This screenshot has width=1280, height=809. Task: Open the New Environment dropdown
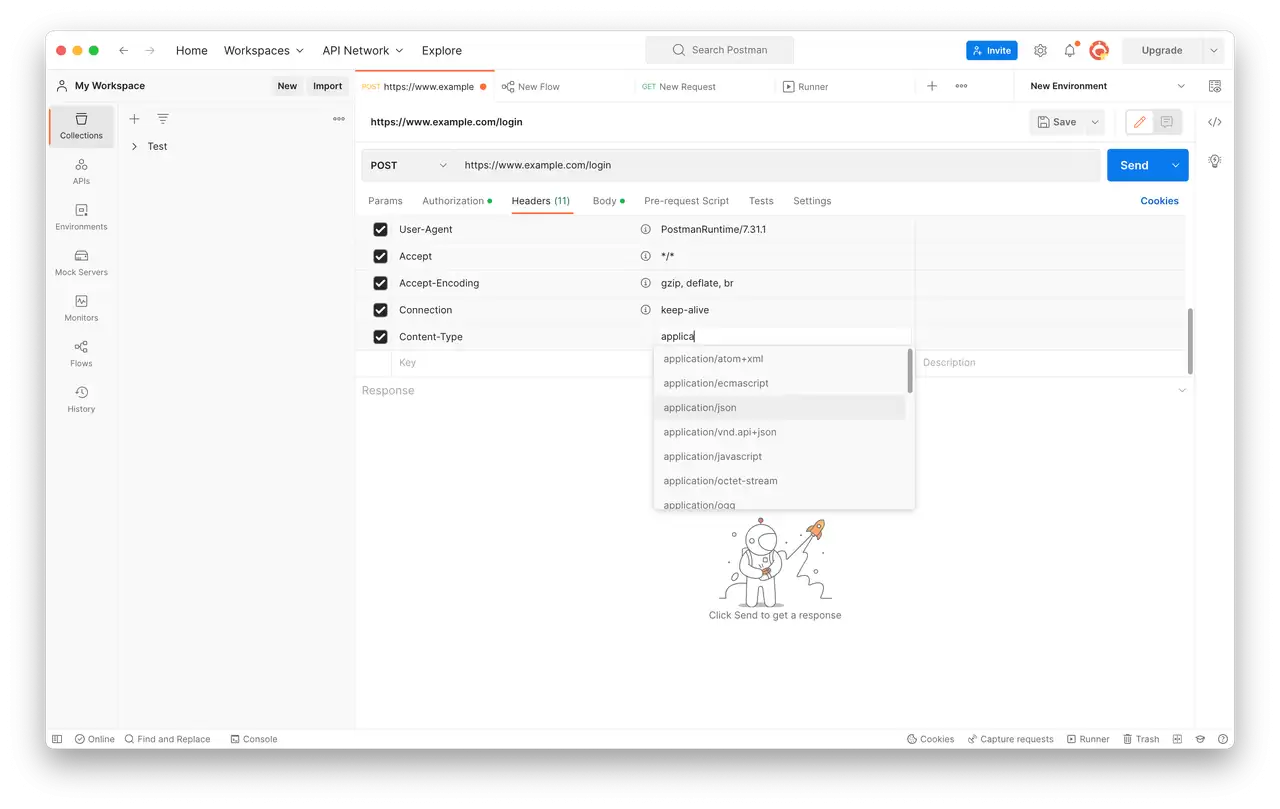(x=1107, y=86)
